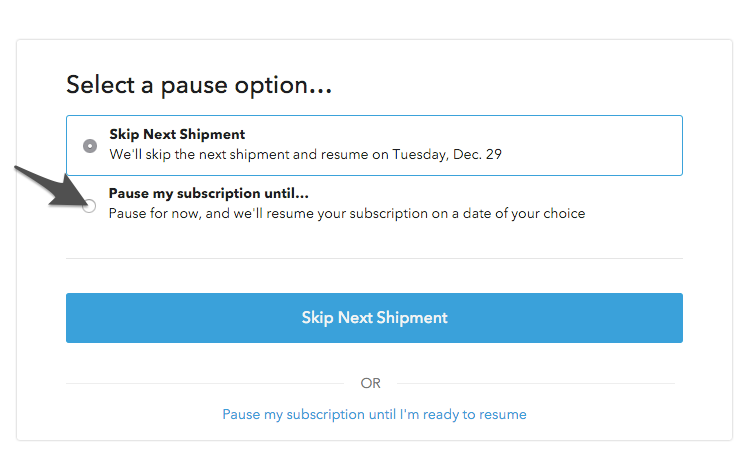Click the horizontal divider line right of "OR"

pos(536,383)
